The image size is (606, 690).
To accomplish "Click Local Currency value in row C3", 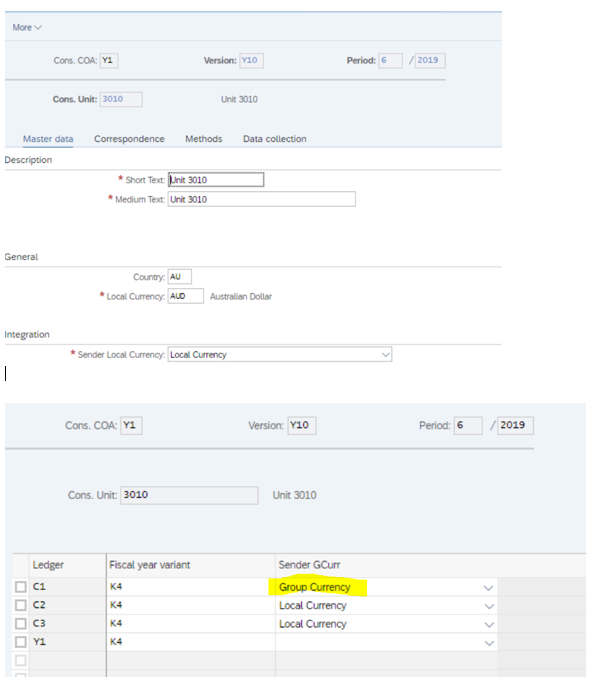I will point(313,624).
